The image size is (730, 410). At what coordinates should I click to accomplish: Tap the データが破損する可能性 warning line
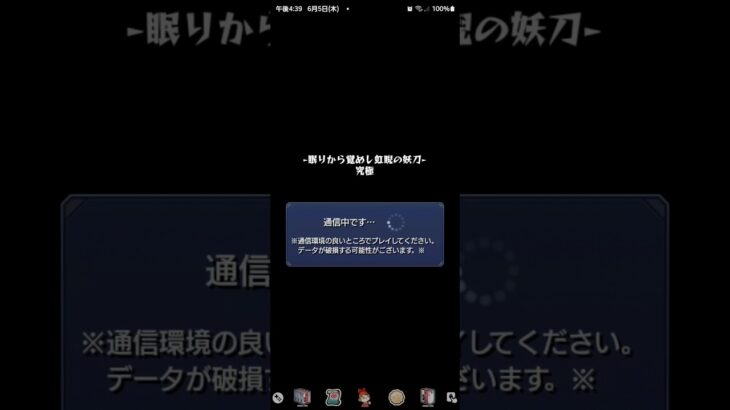[361, 250]
